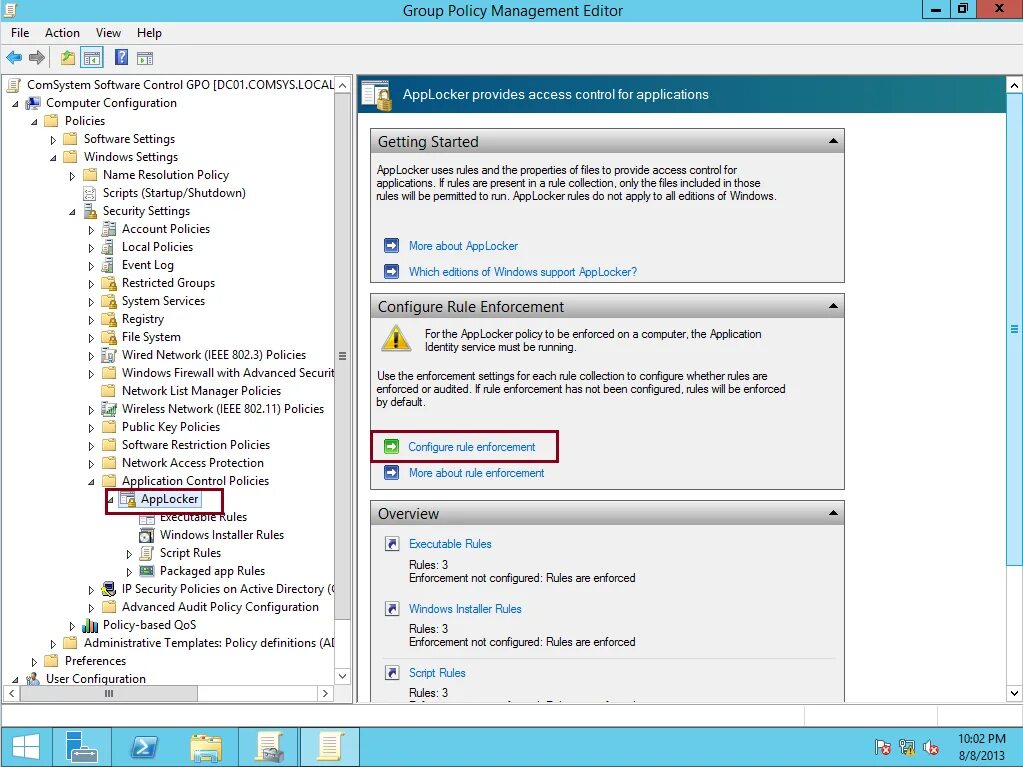
Task: Click the Computer Configuration icon
Action: click(33, 103)
